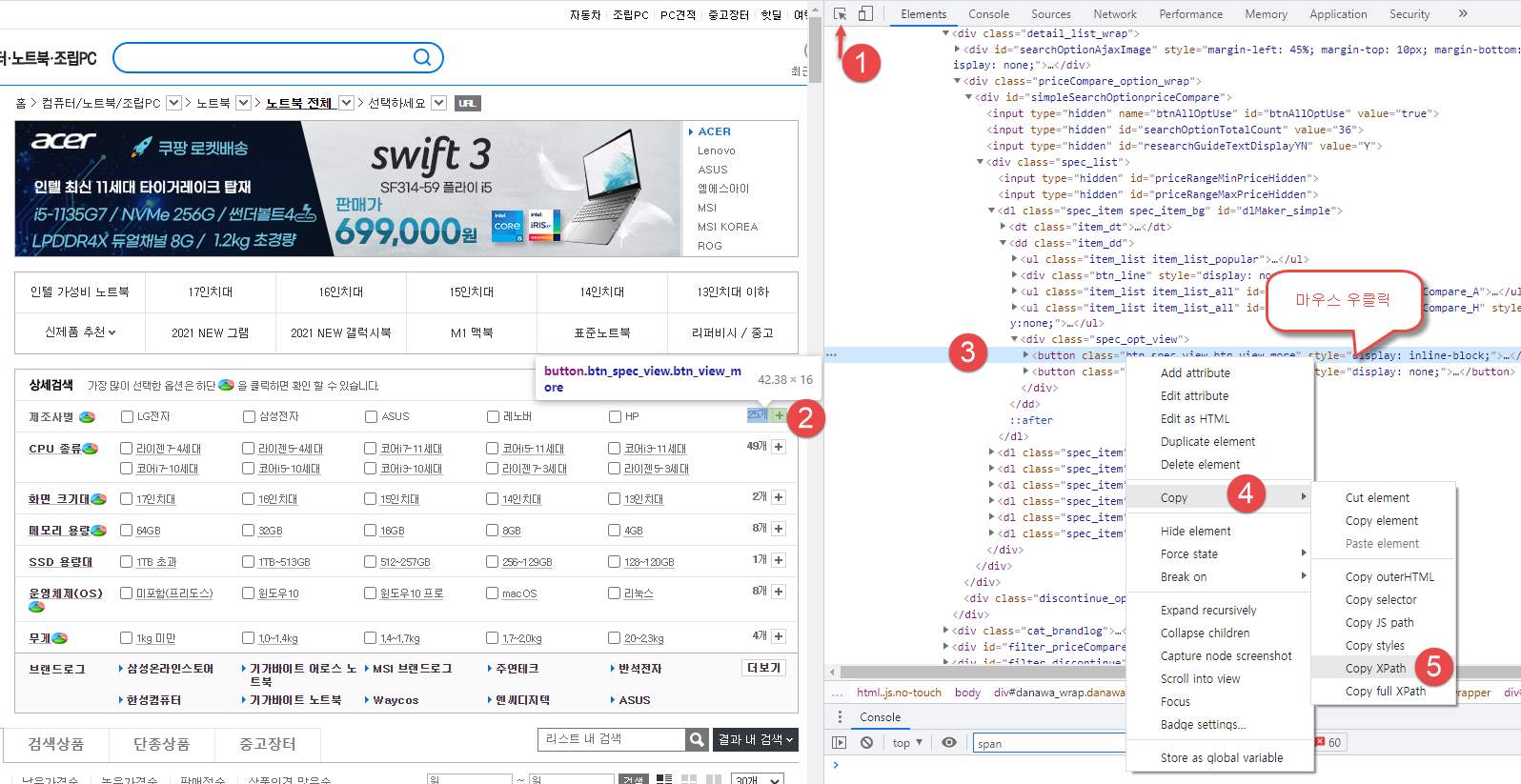This screenshot has height=784, width=1521.
Task: Open the 삼성온라인스토어 brand log link
Action: click(x=171, y=669)
